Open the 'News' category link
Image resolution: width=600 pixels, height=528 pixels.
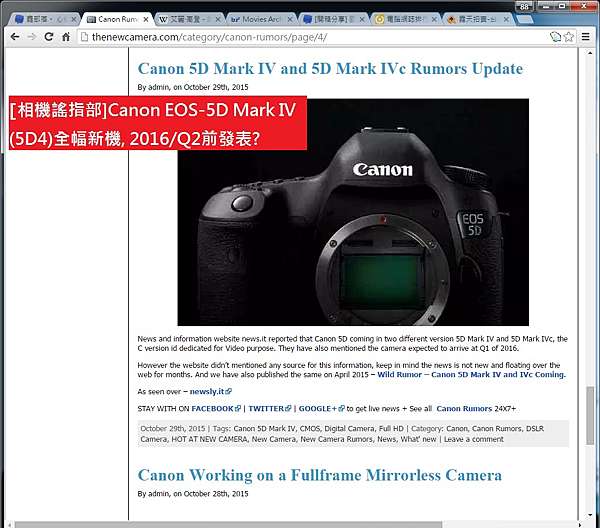click(386, 439)
